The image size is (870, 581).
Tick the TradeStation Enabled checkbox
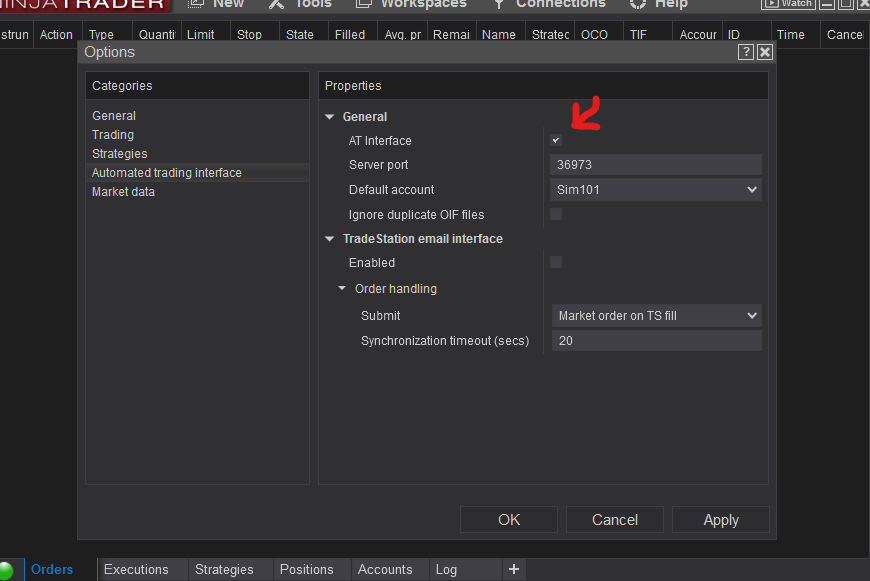pyautogui.click(x=556, y=262)
